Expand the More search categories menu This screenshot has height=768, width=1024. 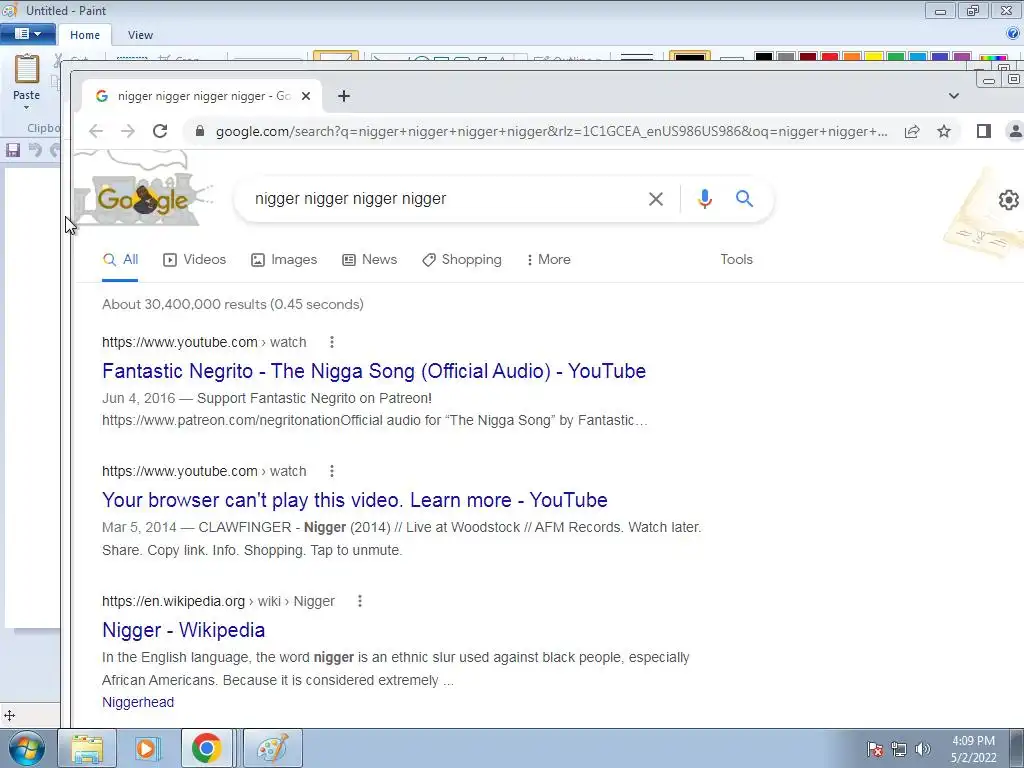click(549, 260)
